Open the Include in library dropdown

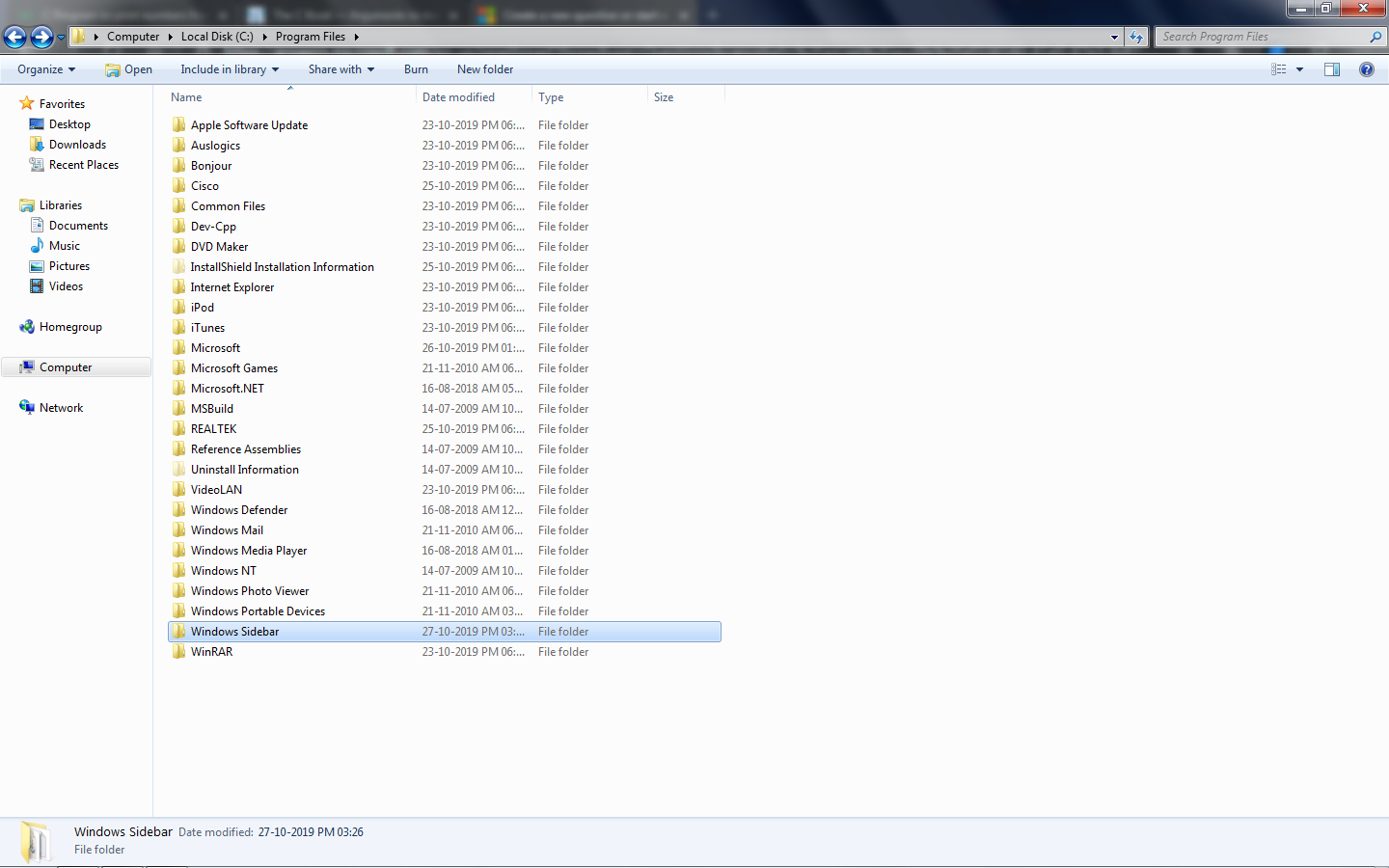[230, 69]
